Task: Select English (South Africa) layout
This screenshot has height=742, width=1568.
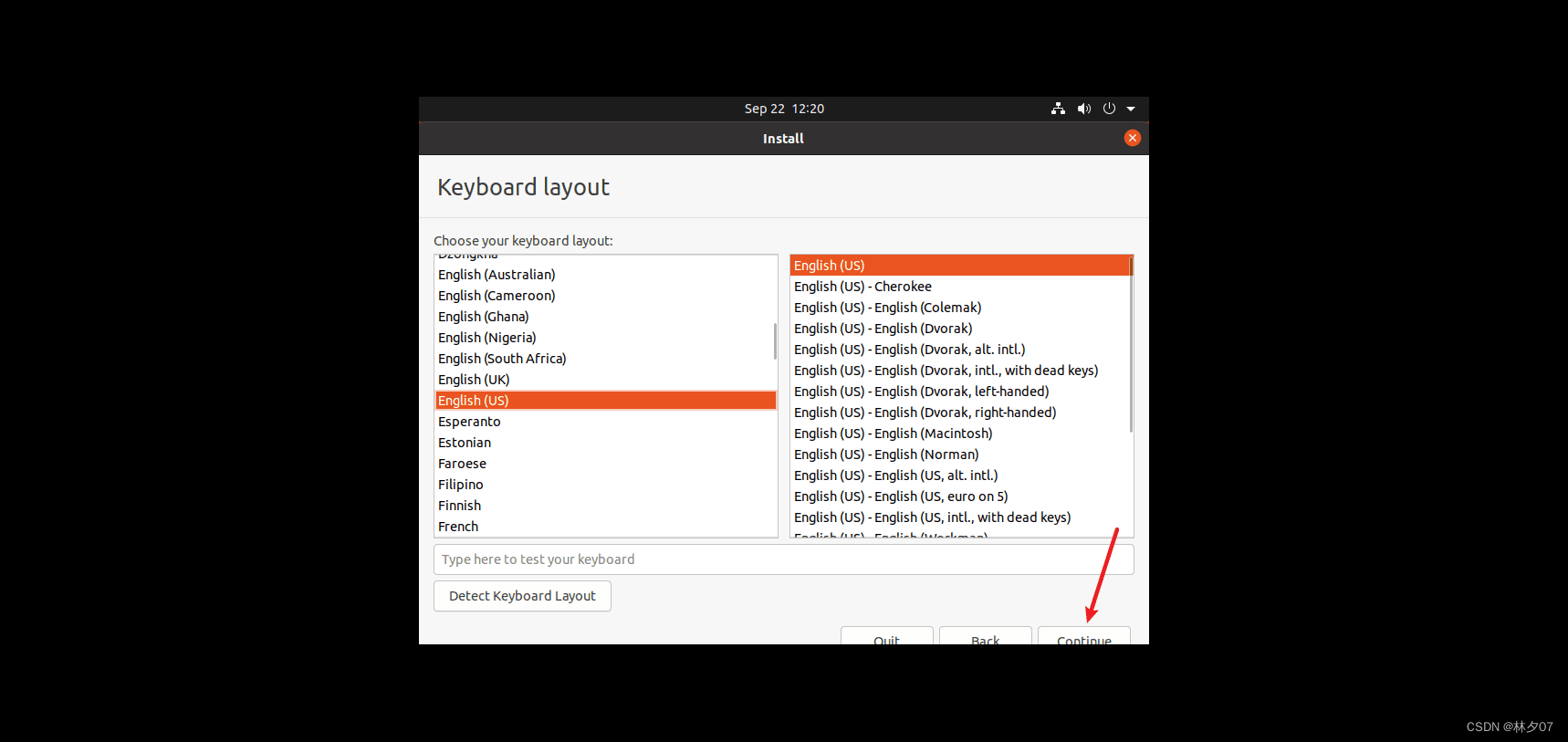Action: pos(605,359)
